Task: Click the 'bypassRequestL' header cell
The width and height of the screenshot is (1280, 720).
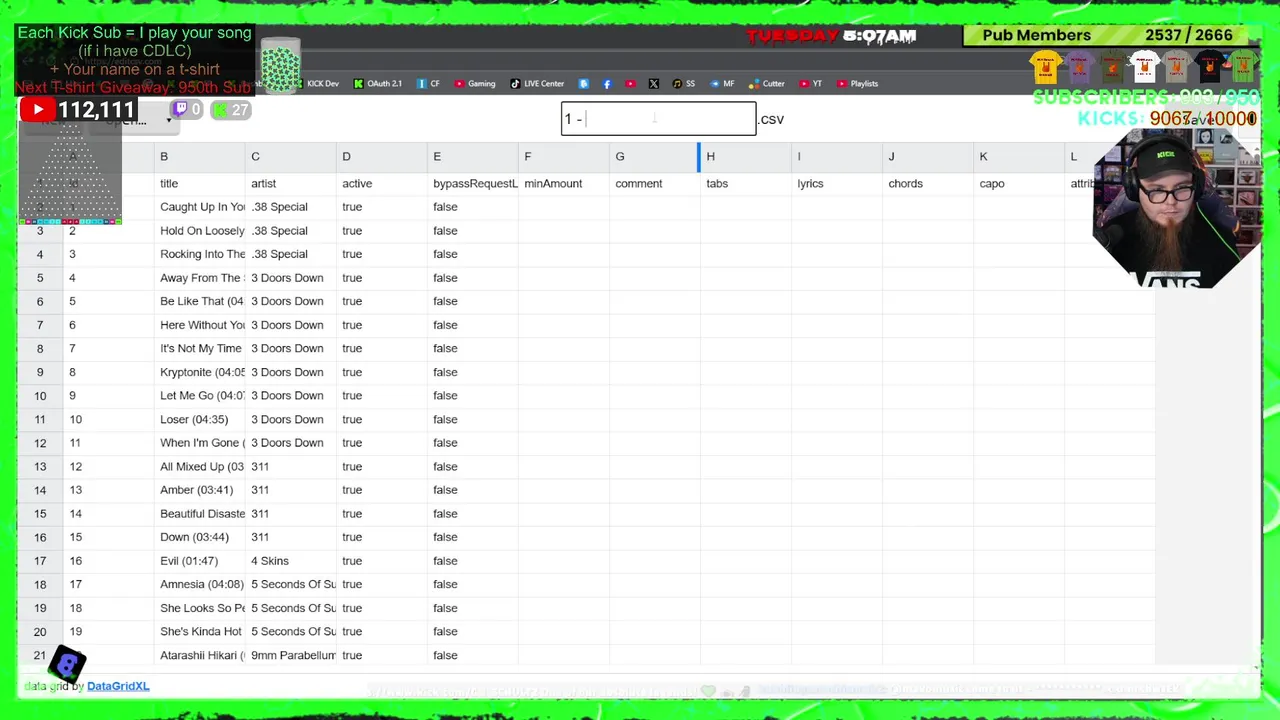Action: 473,184
